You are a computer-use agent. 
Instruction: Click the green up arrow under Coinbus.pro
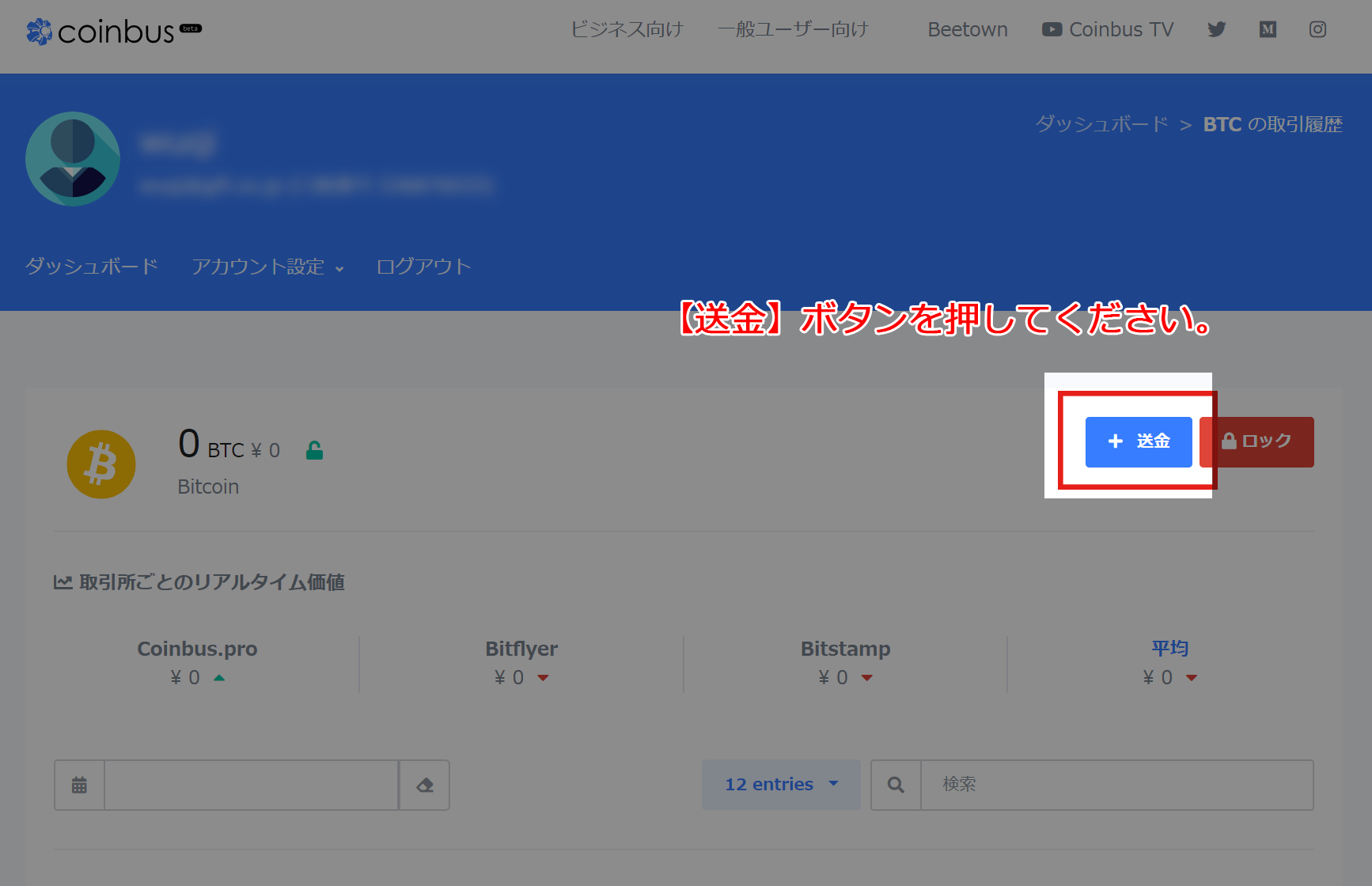click(219, 678)
